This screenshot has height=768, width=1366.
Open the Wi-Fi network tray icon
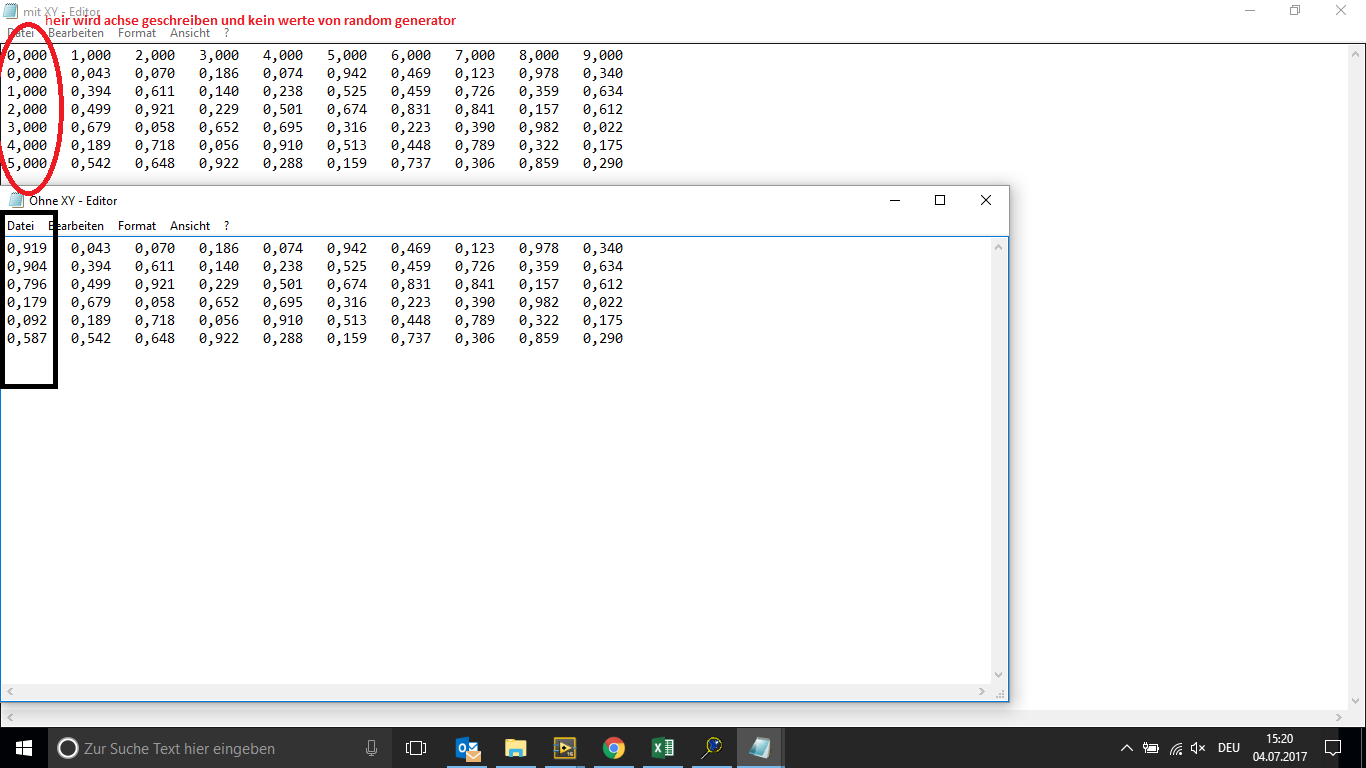[x=1175, y=748]
